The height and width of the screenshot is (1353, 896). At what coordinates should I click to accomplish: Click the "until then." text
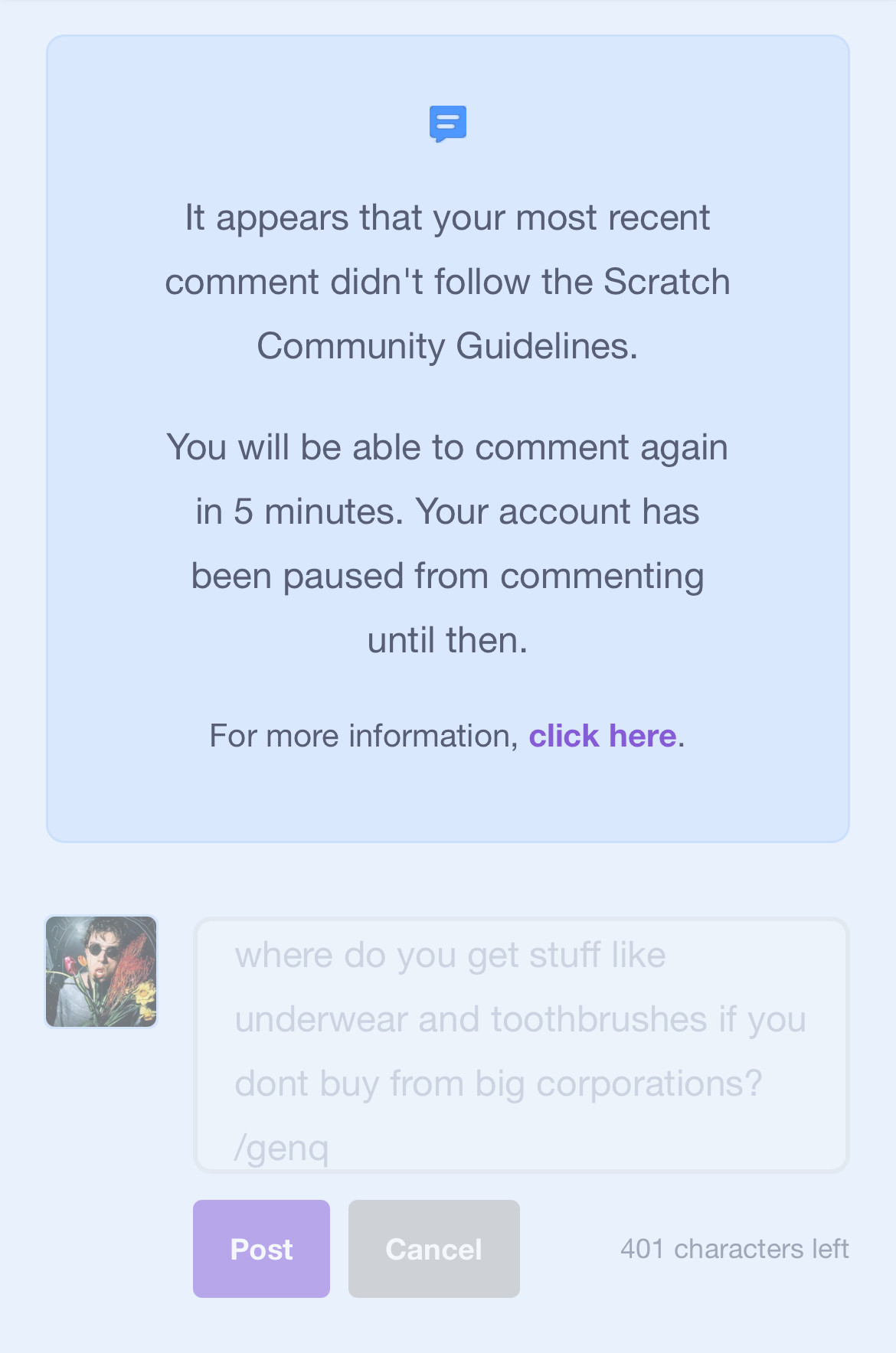tap(447, 640)
